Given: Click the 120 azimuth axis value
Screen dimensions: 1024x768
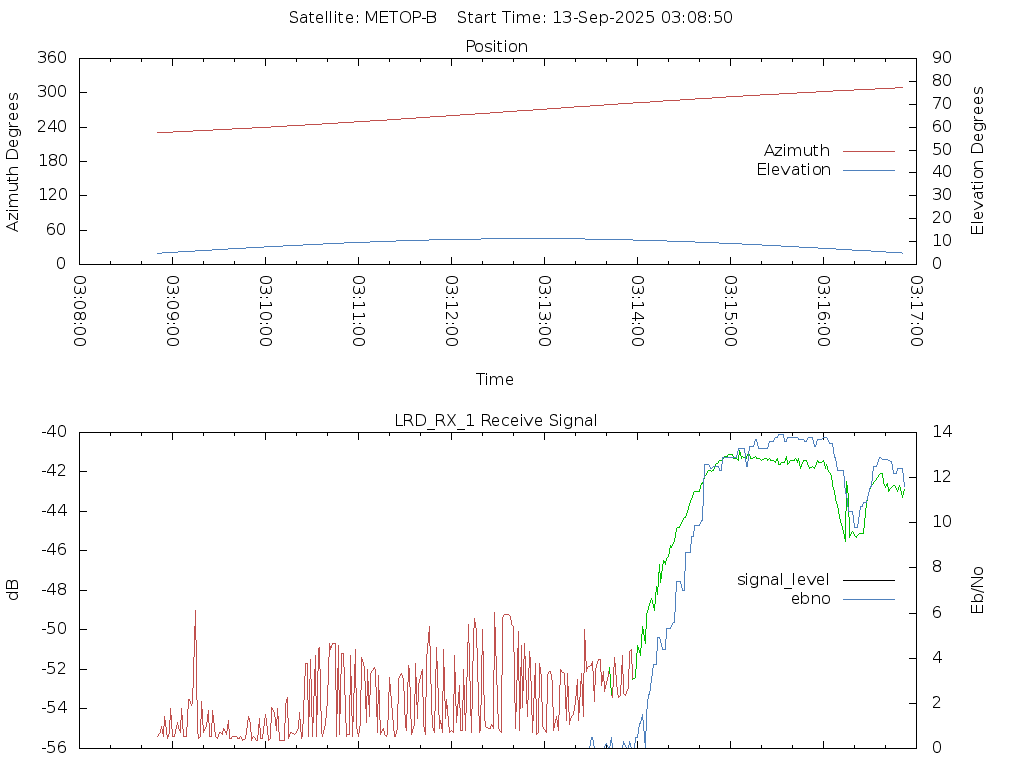Looking at the screenshot, I should pyautogui.click(x=52, y=195).
